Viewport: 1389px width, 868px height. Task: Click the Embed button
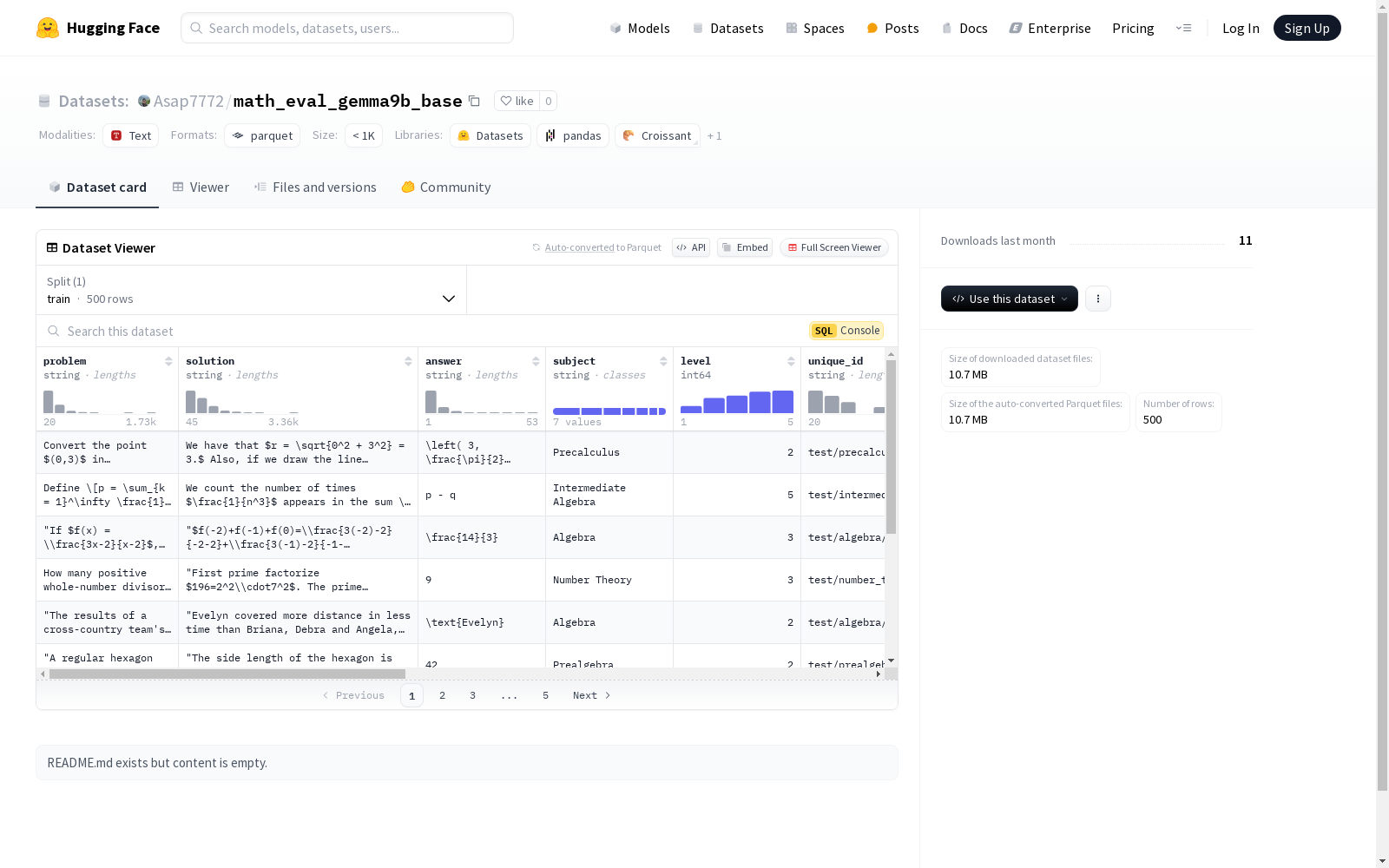(x=745, y=247)
